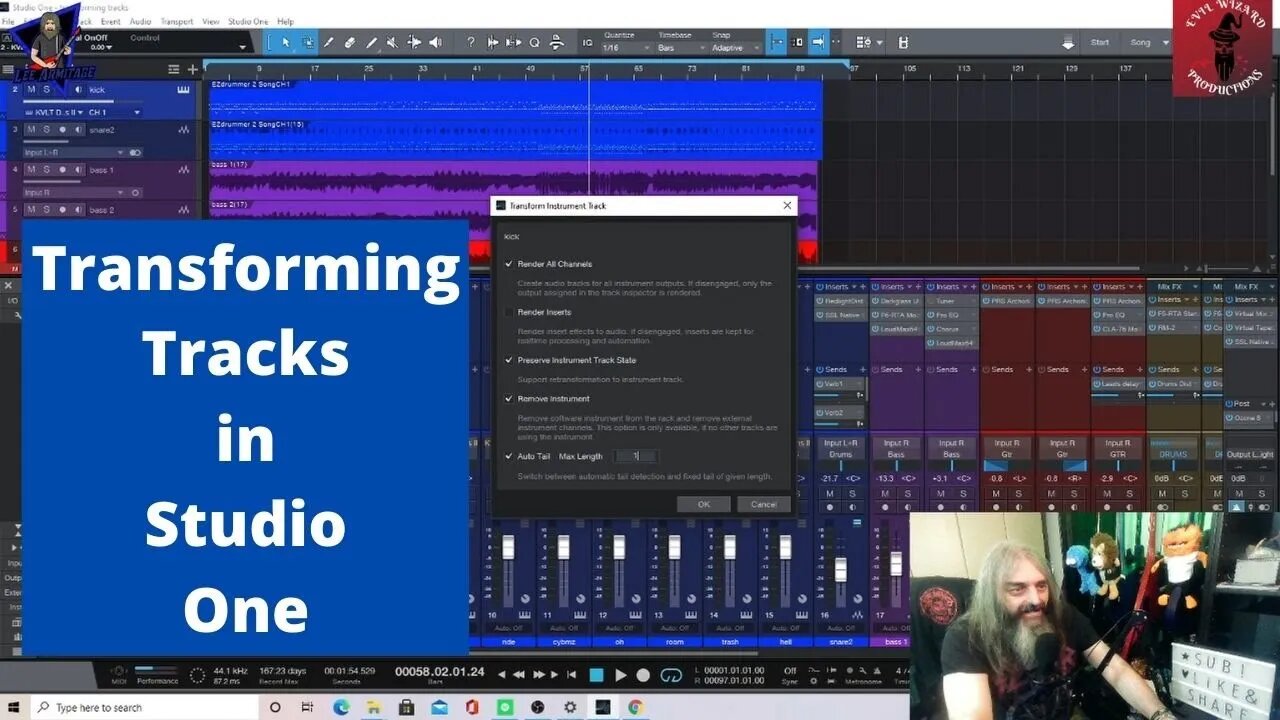This screenshot has height=720, width=1280.
Task: Toggle monitor on snare2 track
Action: click(x=78, y=129)
